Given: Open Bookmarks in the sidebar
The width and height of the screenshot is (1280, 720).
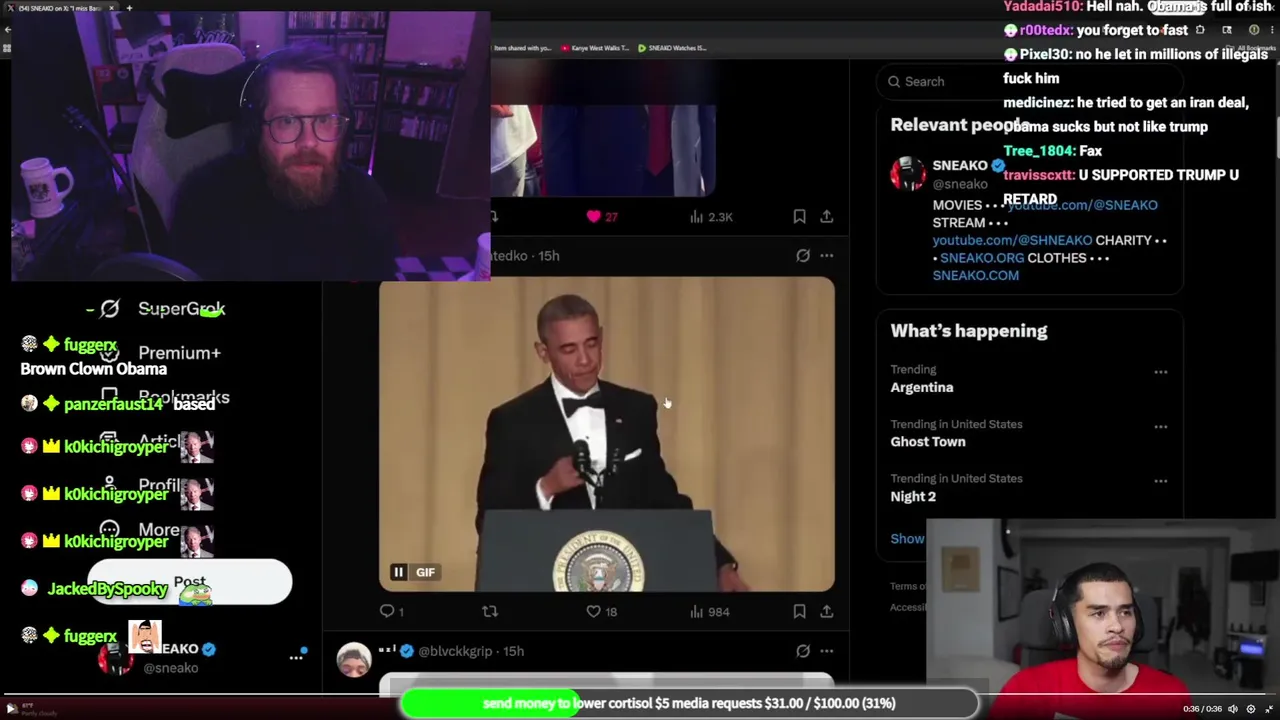Looking at the screenshot, I should tap(165, 397).
